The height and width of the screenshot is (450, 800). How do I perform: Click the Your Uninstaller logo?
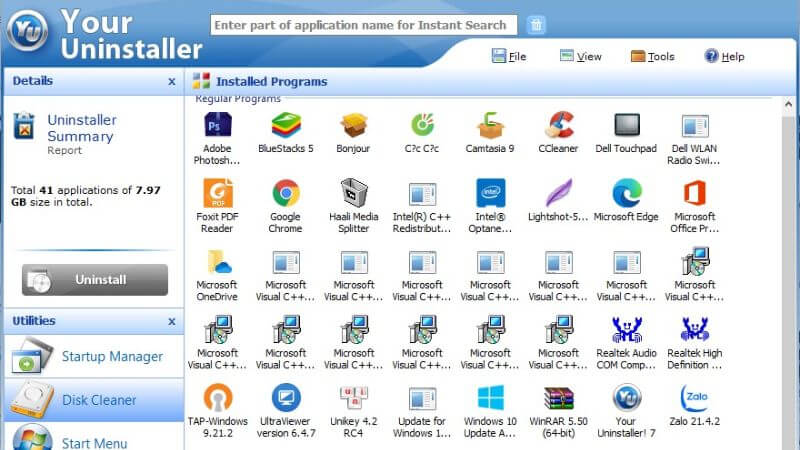tap(28, 31)
